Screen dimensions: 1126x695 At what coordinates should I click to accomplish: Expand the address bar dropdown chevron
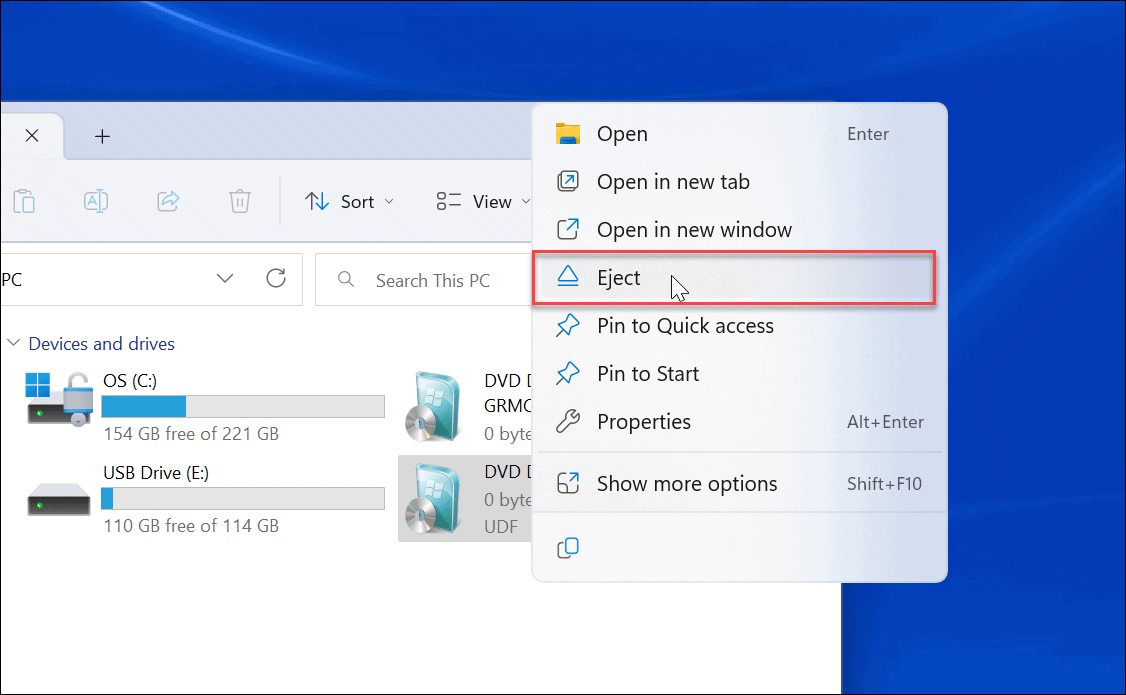click(225, 279)
